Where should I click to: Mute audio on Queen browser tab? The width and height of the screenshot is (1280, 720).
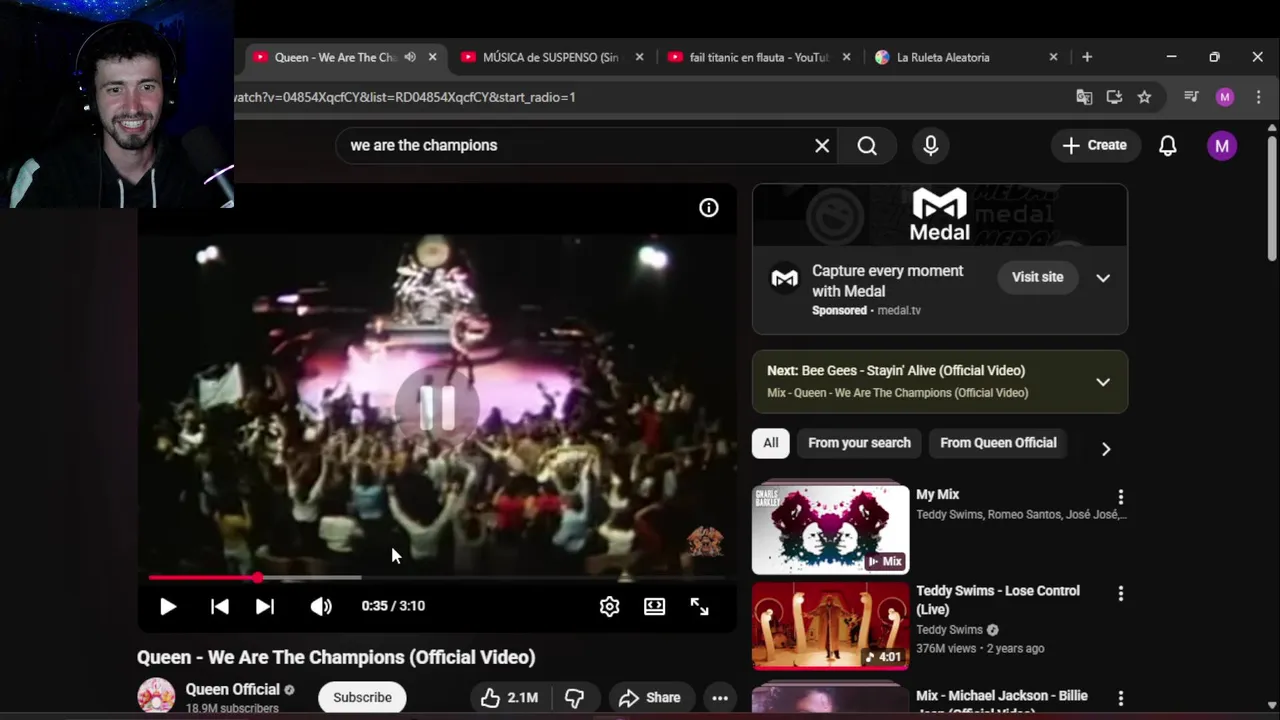[410, 57]
